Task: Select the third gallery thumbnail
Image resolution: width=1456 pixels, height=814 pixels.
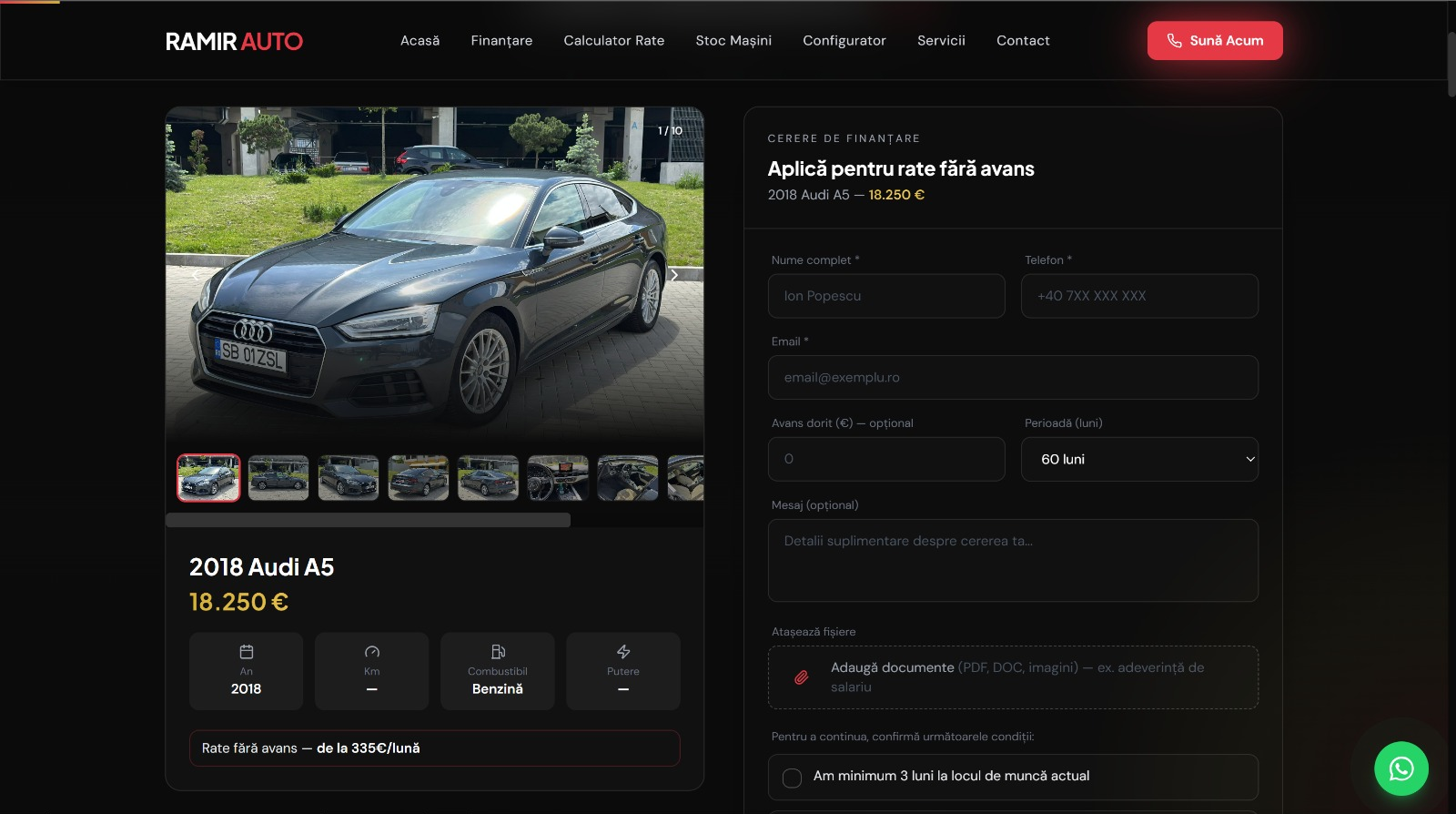Action: click(349, 478)
